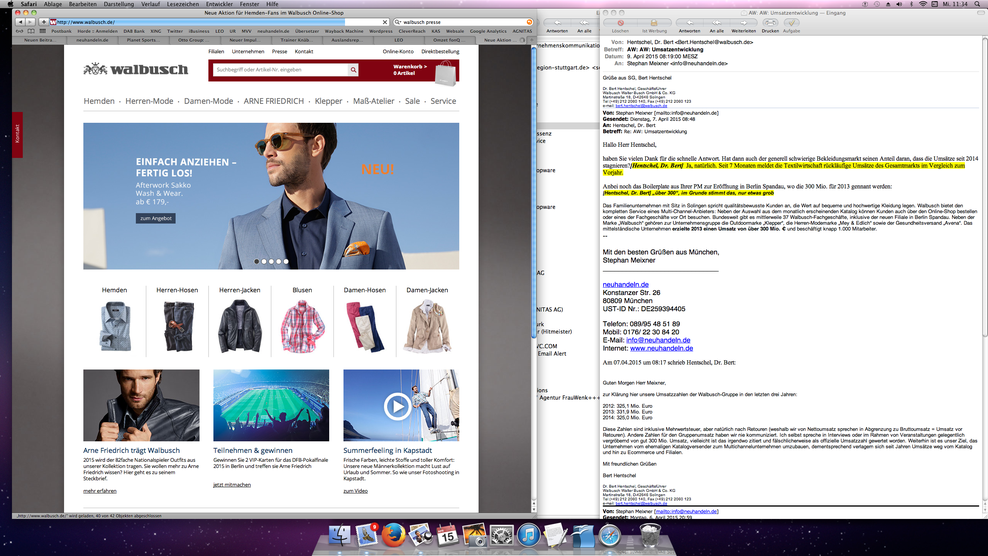The width and height of the screenshot is (988, 556).
Task: Click the Löschen toolbar icon in Mail
Action: point(620,23)
